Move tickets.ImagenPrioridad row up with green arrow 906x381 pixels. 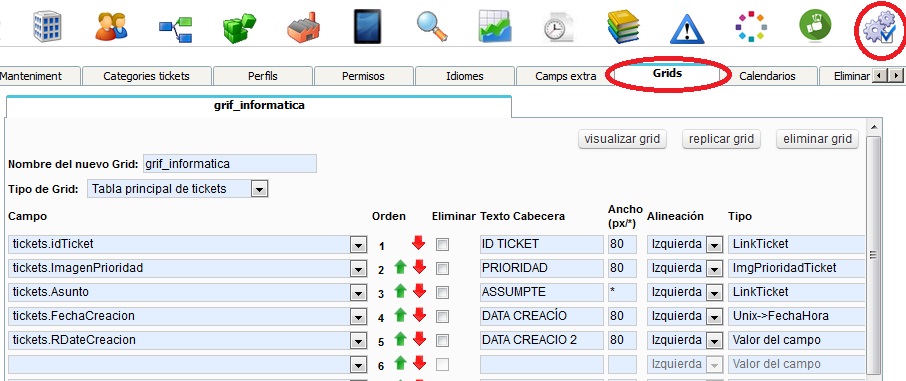point(400,267)
